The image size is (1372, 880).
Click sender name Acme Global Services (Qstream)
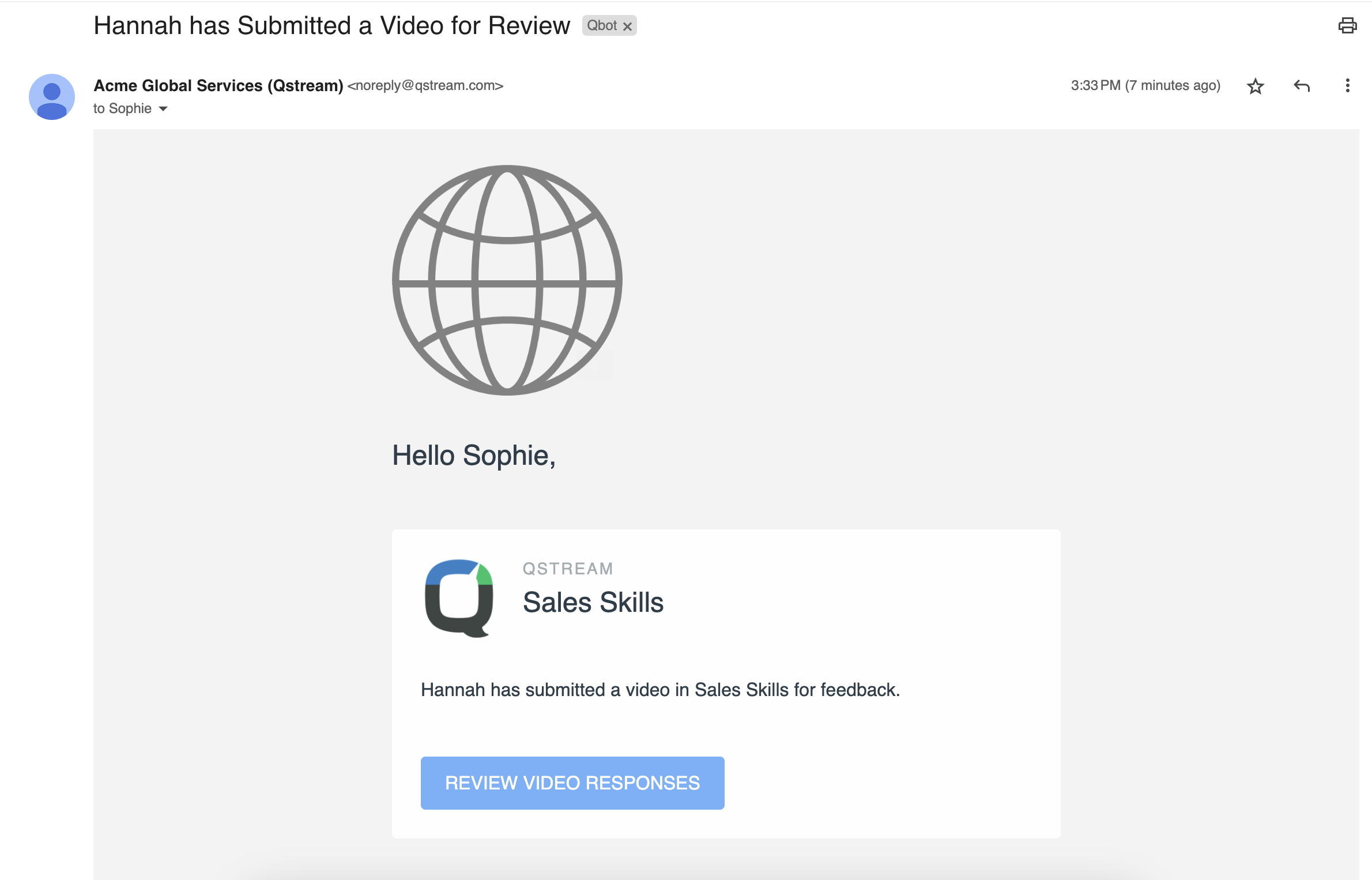tap(218, 85)
